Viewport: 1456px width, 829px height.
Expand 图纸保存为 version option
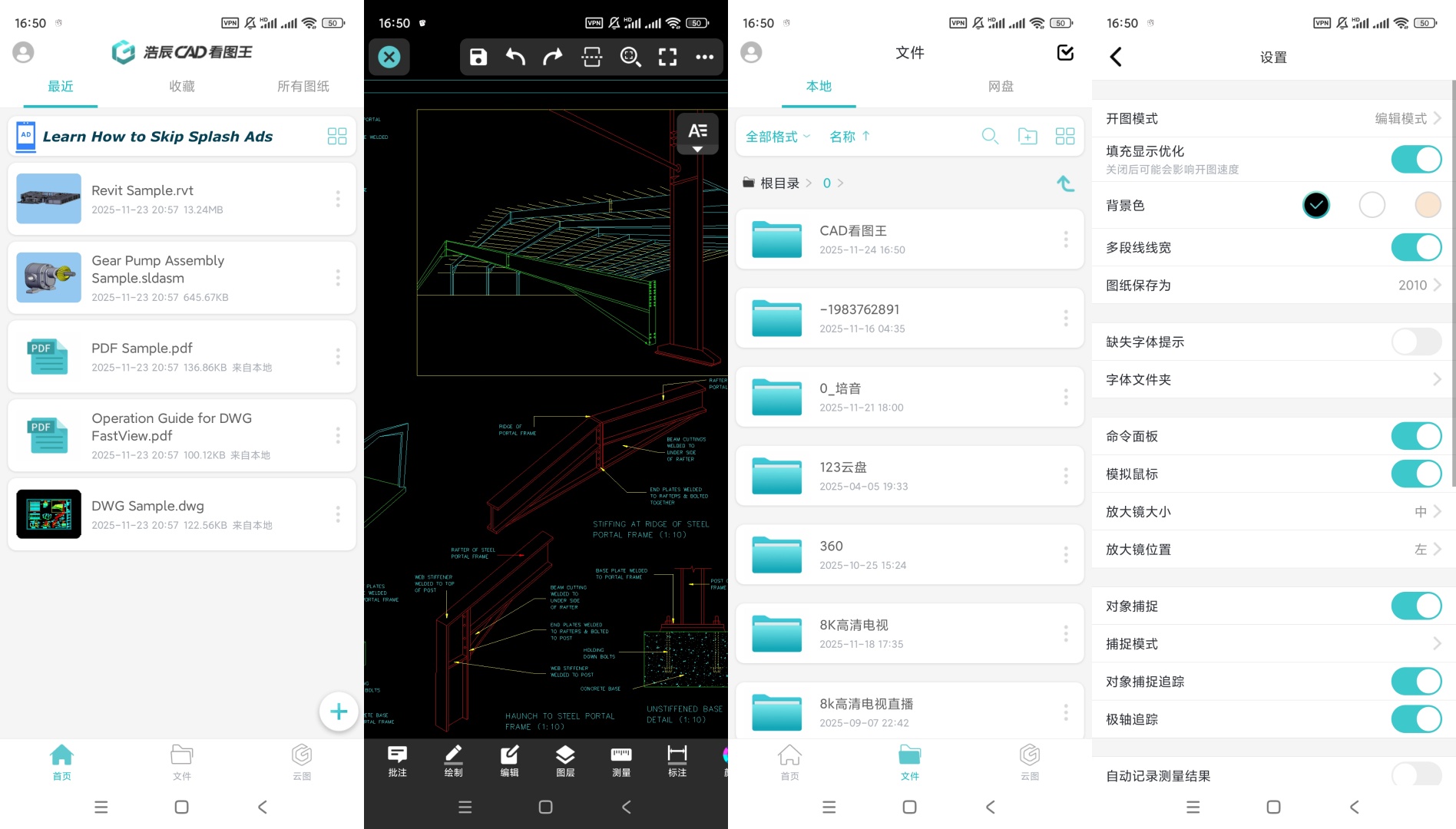click(x=1273, y=286)
